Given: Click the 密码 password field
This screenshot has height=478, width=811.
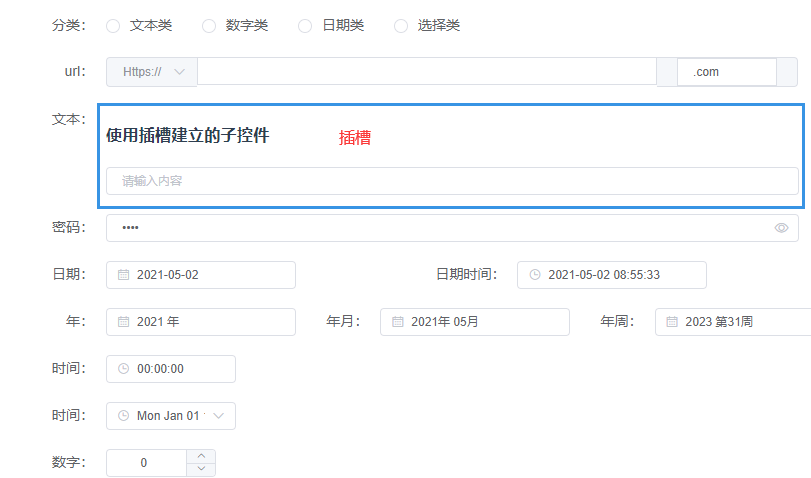Looking at the screenshot, I should click(452, 228).
